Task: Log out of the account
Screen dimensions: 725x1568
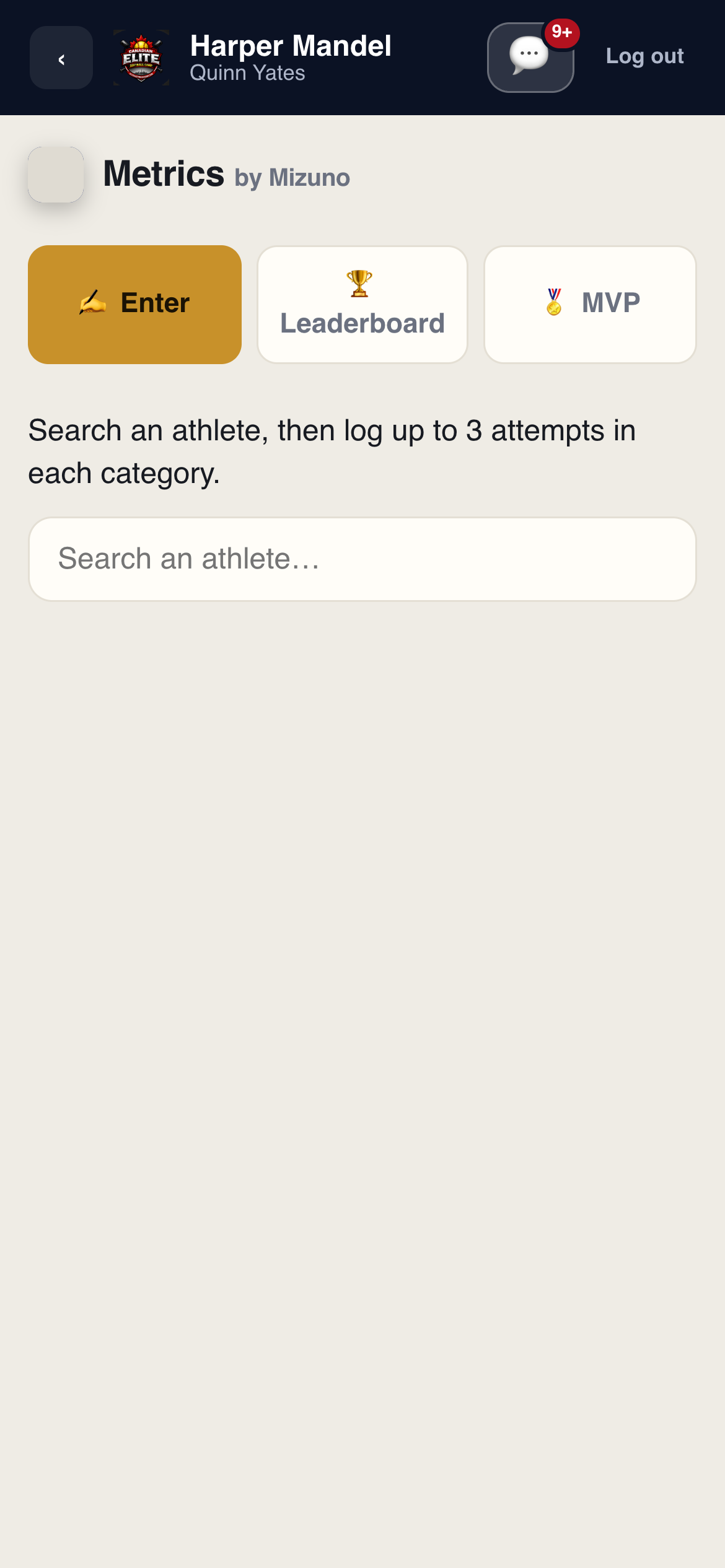Action: pyautogui.click(x=644, y=56)
